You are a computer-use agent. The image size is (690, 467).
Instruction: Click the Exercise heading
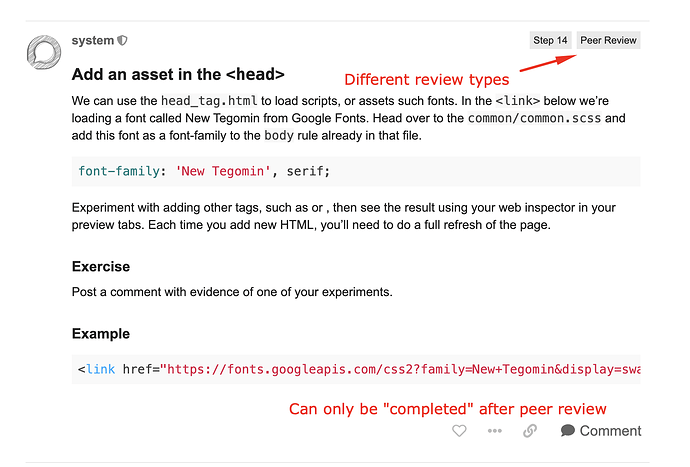(x=101, y=267)
